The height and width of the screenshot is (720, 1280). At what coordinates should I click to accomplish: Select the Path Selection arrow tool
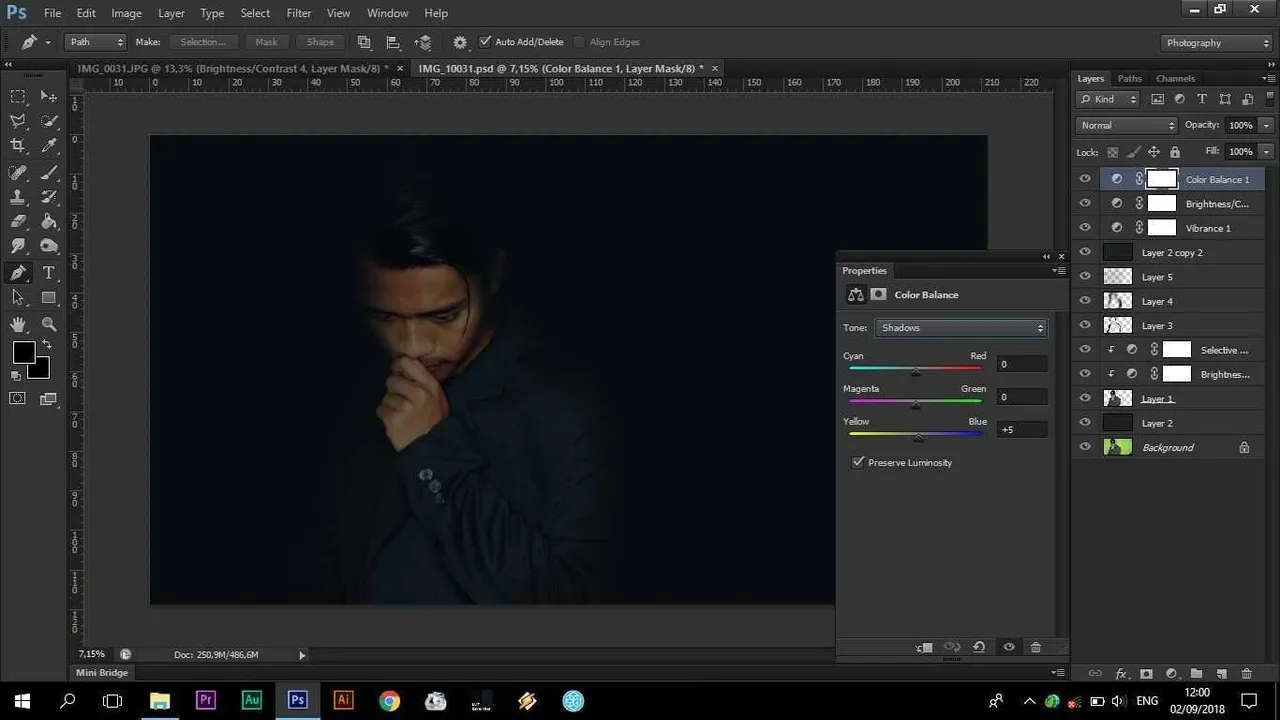click(x=18, y=297)
